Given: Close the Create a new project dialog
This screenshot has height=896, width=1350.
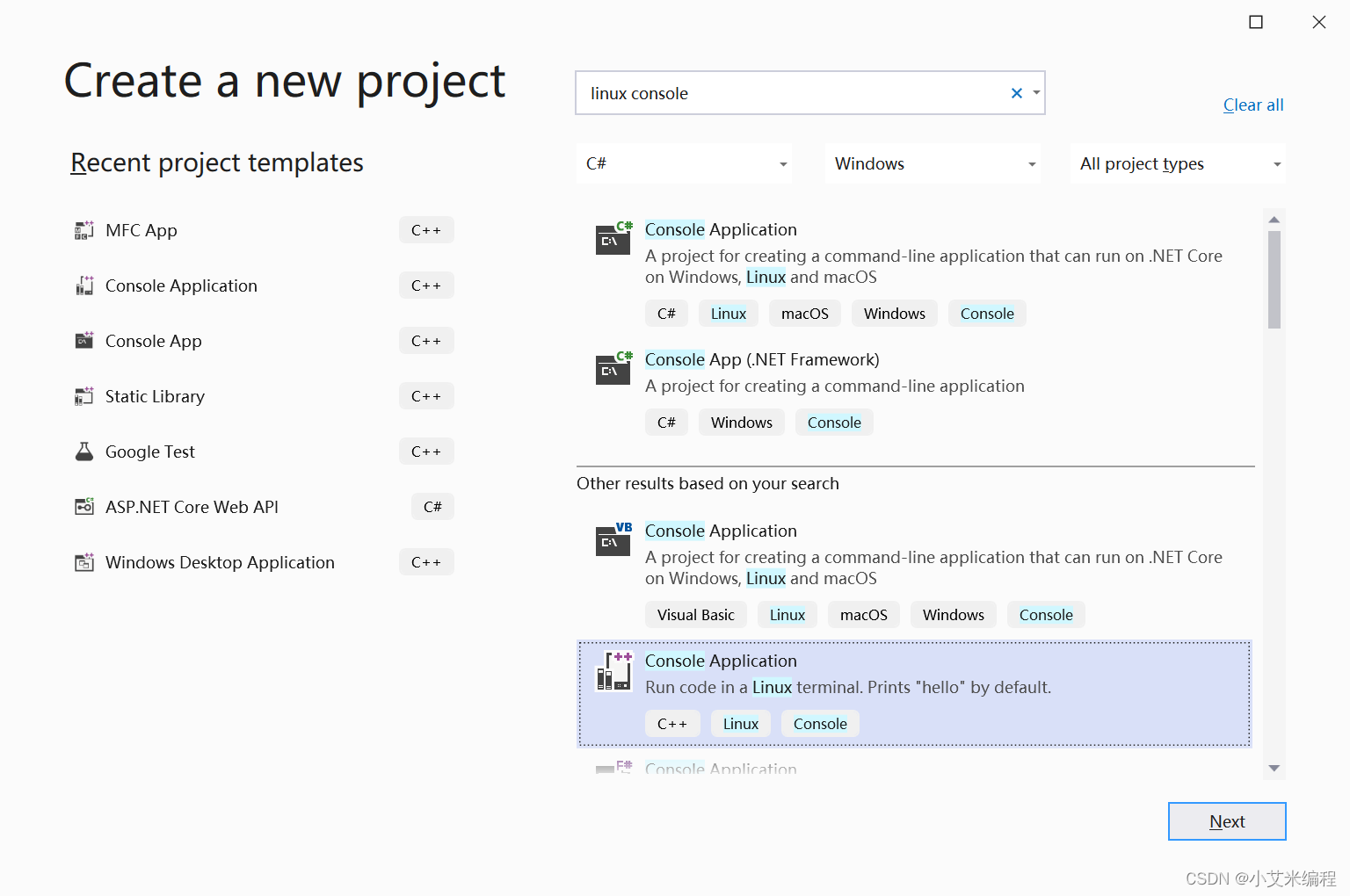Looking at the screenshot, I should pos(1319,22).
